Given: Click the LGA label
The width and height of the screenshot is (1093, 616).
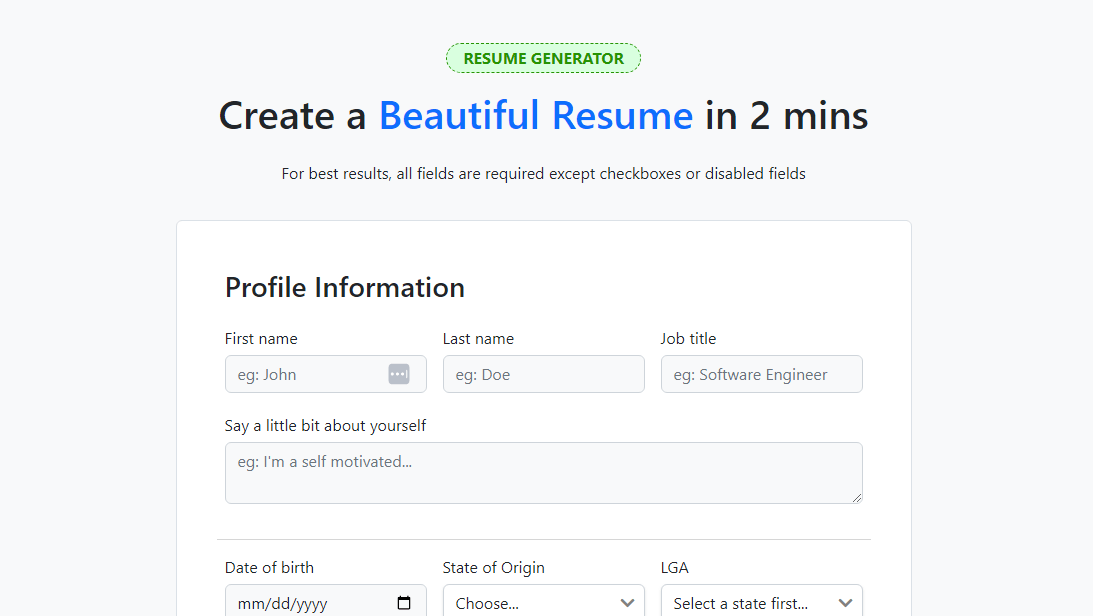Looking at the screenshot, I should click(674, 568).
